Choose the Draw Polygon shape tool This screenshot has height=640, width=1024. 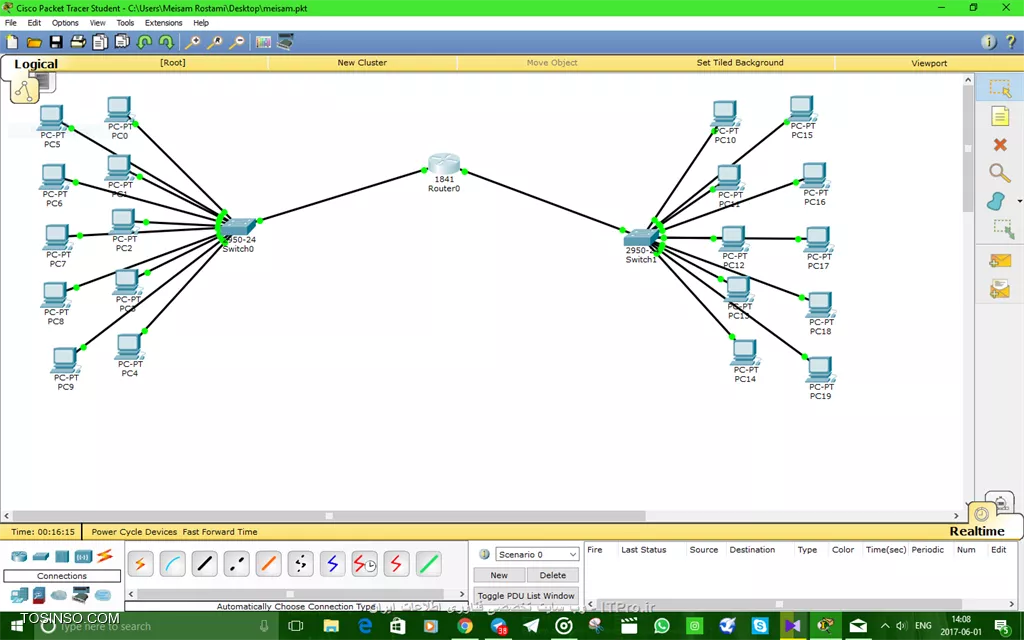click(997, 201)
